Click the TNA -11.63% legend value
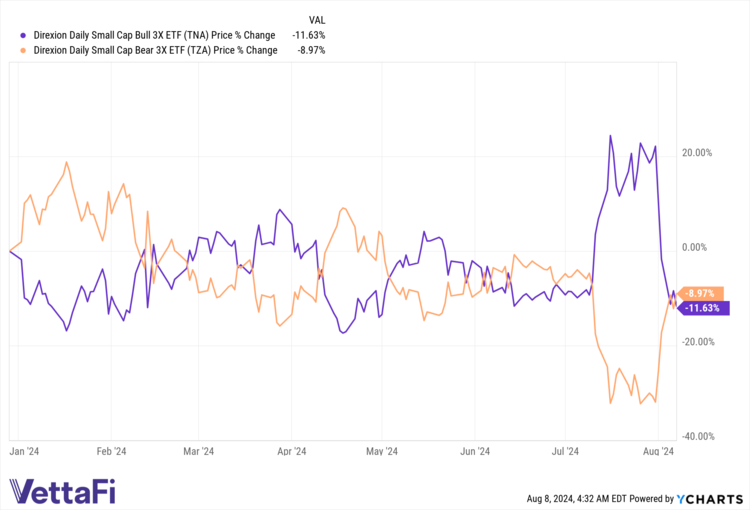The width and height of the screenshot is (750, 510). click(310, 35)
